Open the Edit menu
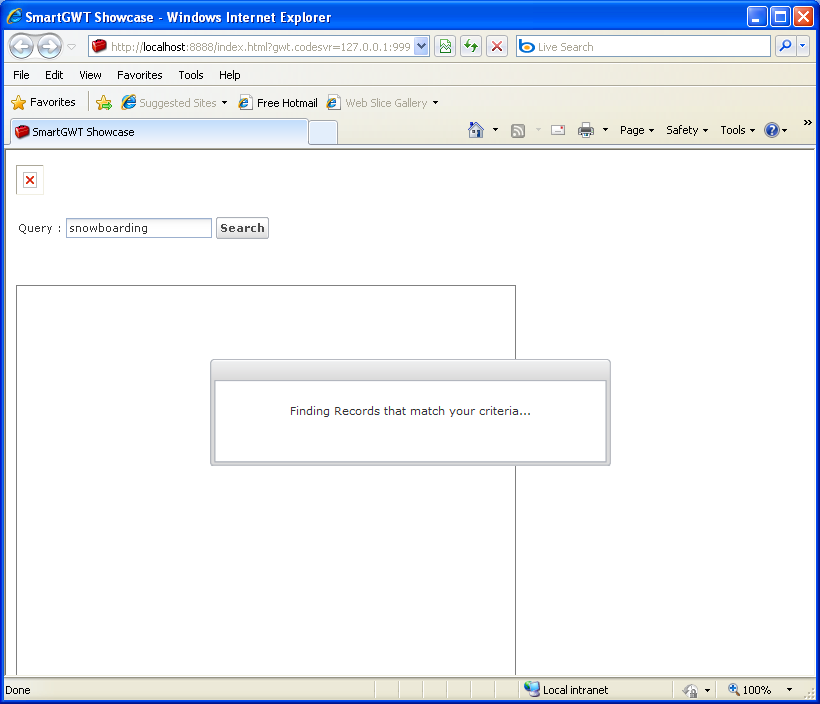Image resolution: width=820 pixels, height=704 pixels. (54, 75)
